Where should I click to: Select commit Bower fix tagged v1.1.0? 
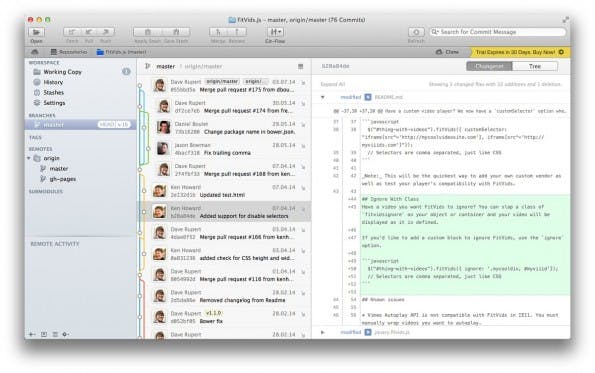click(x=224, y=317)
